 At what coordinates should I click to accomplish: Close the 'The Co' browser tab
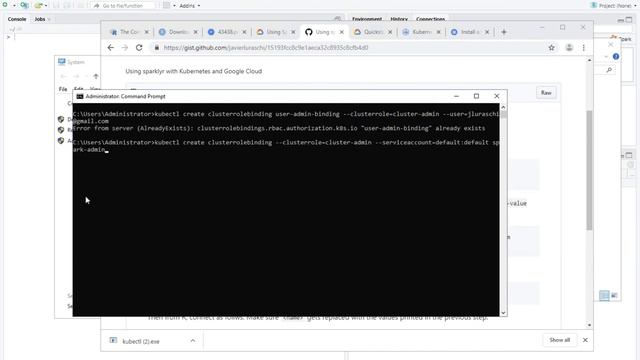tap(147, 32)
